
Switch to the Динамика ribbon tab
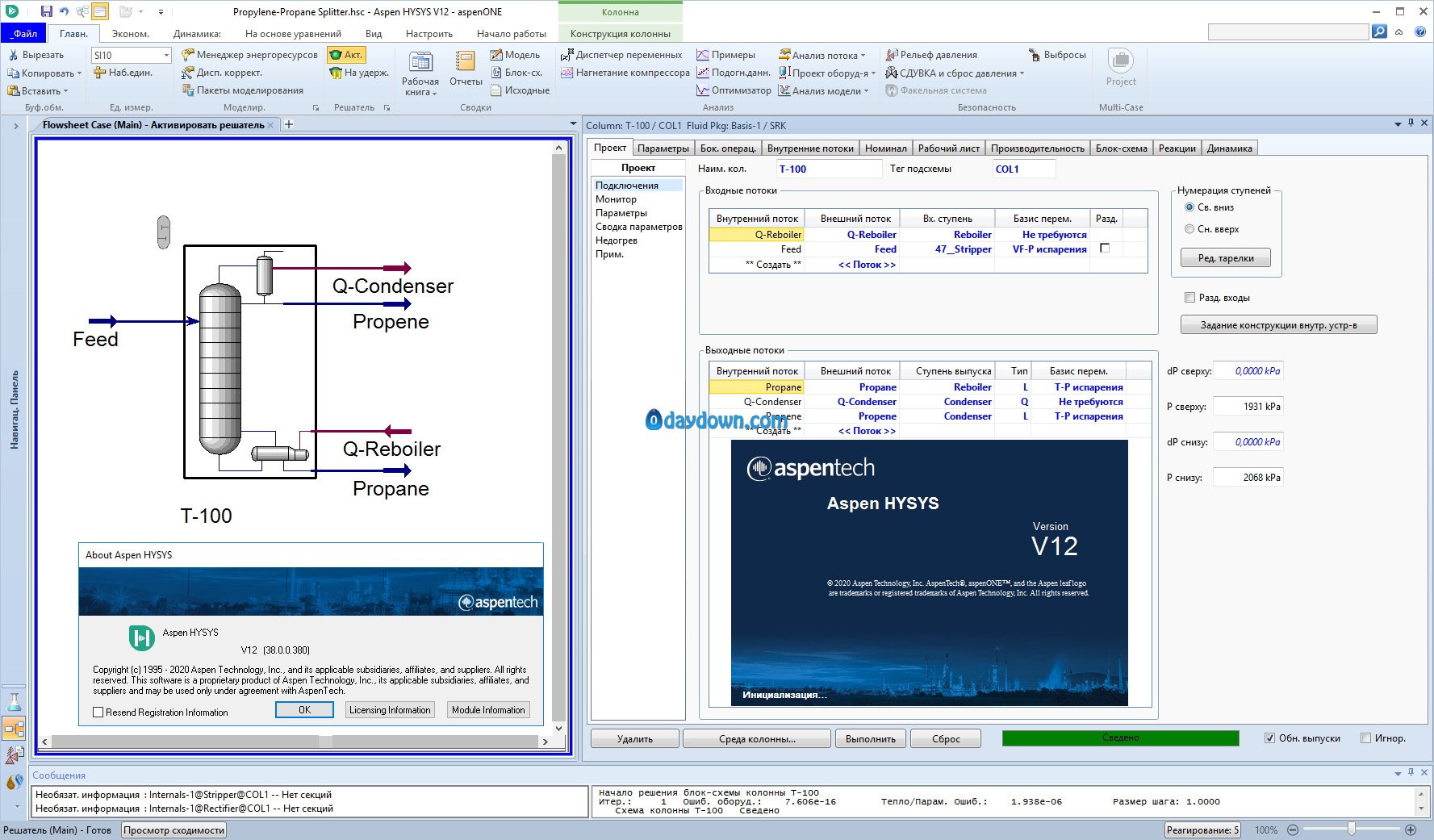(x=197, y=33)
